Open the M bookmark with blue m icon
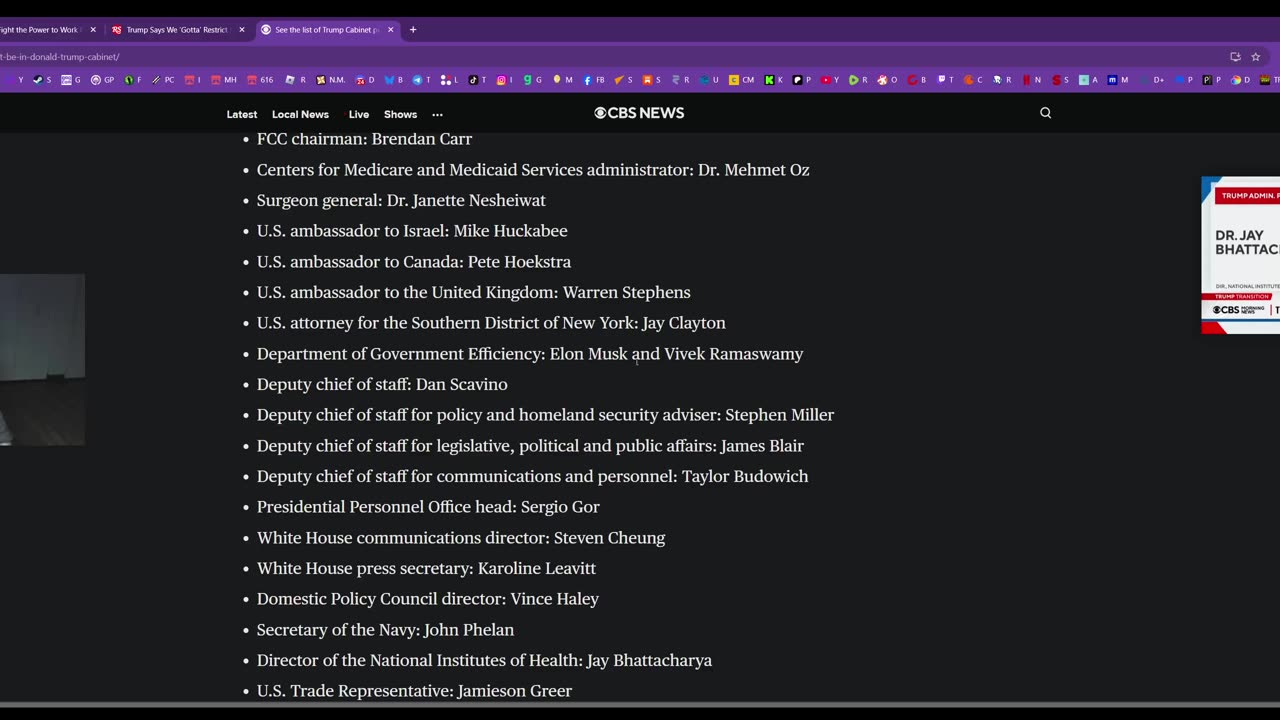This screenshot has width=1280, height=720. 1118,80
